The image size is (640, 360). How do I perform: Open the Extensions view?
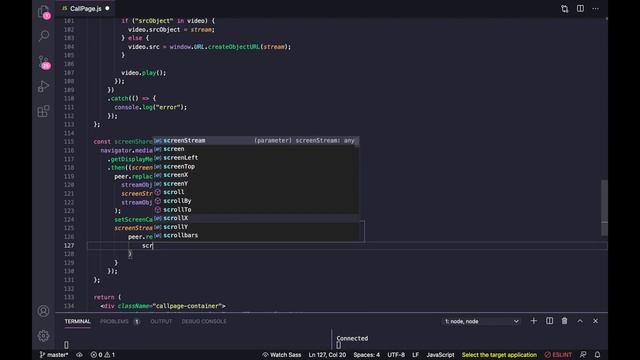(x=43, y=111)
